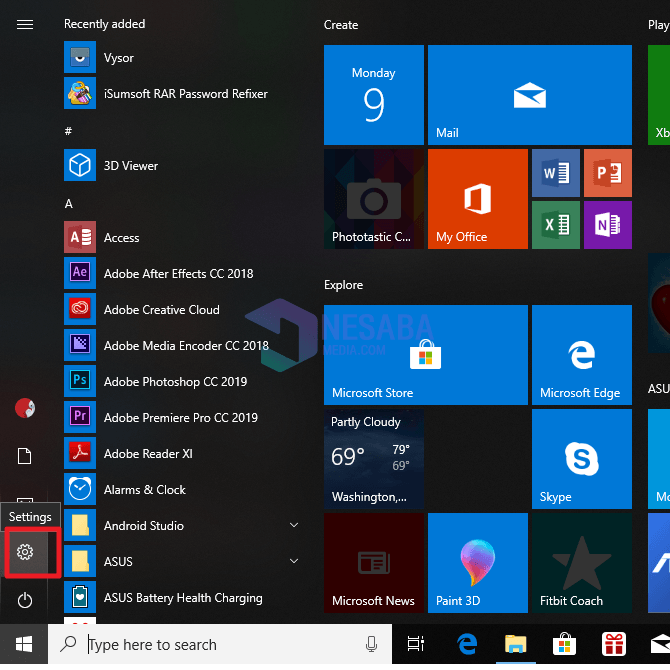Open Task View on the taskbar
This screenshot has width=670, height=670.
tap(415, 644)
